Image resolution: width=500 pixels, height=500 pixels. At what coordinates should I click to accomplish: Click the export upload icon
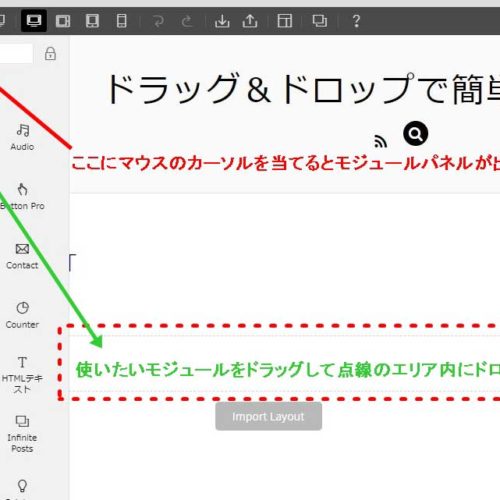(250, 21)
